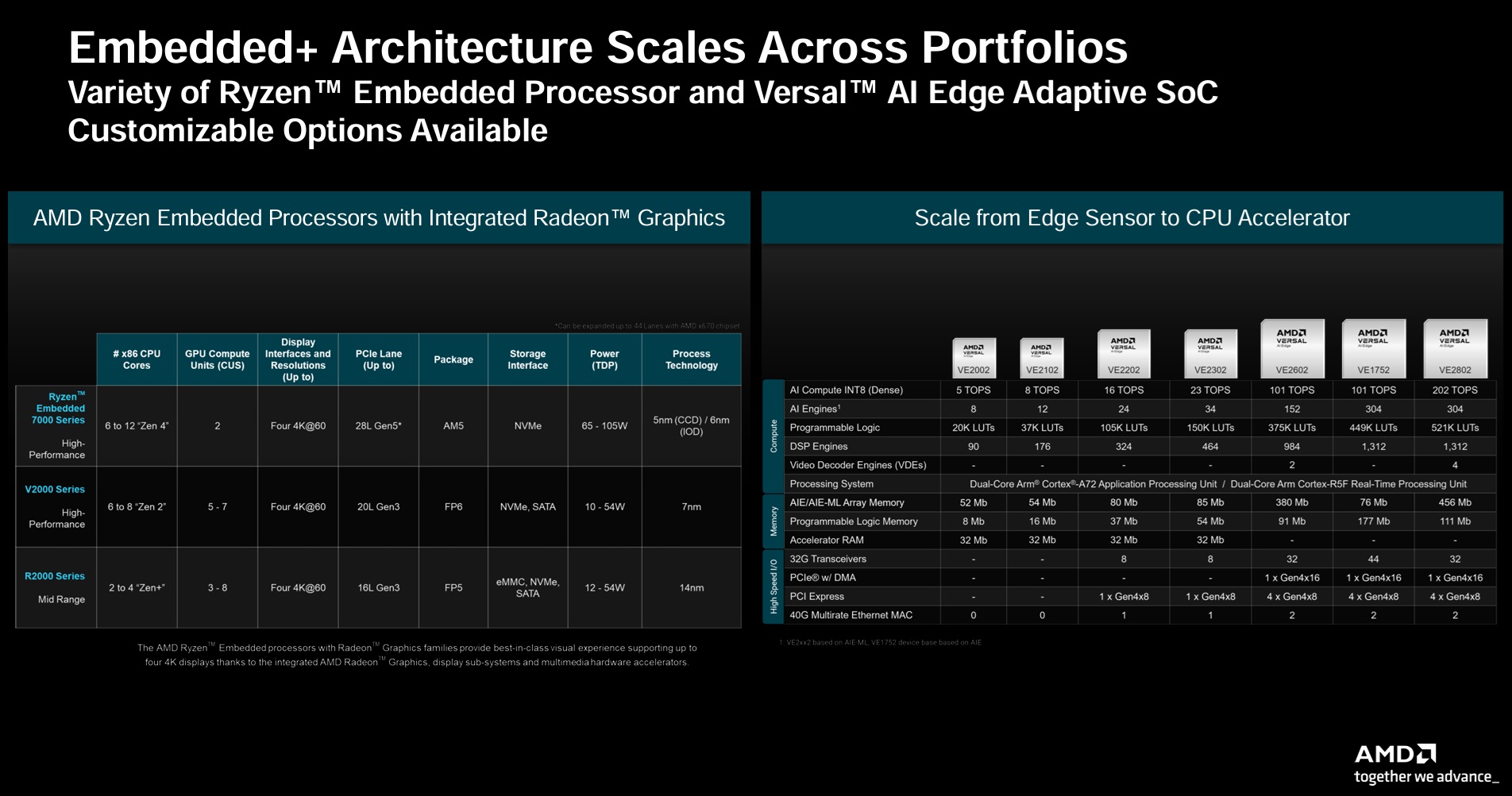The width and height of the screenshot is (1512, 796).
Task: Select the VE2202 chip icon
Action: (1123, 353)
